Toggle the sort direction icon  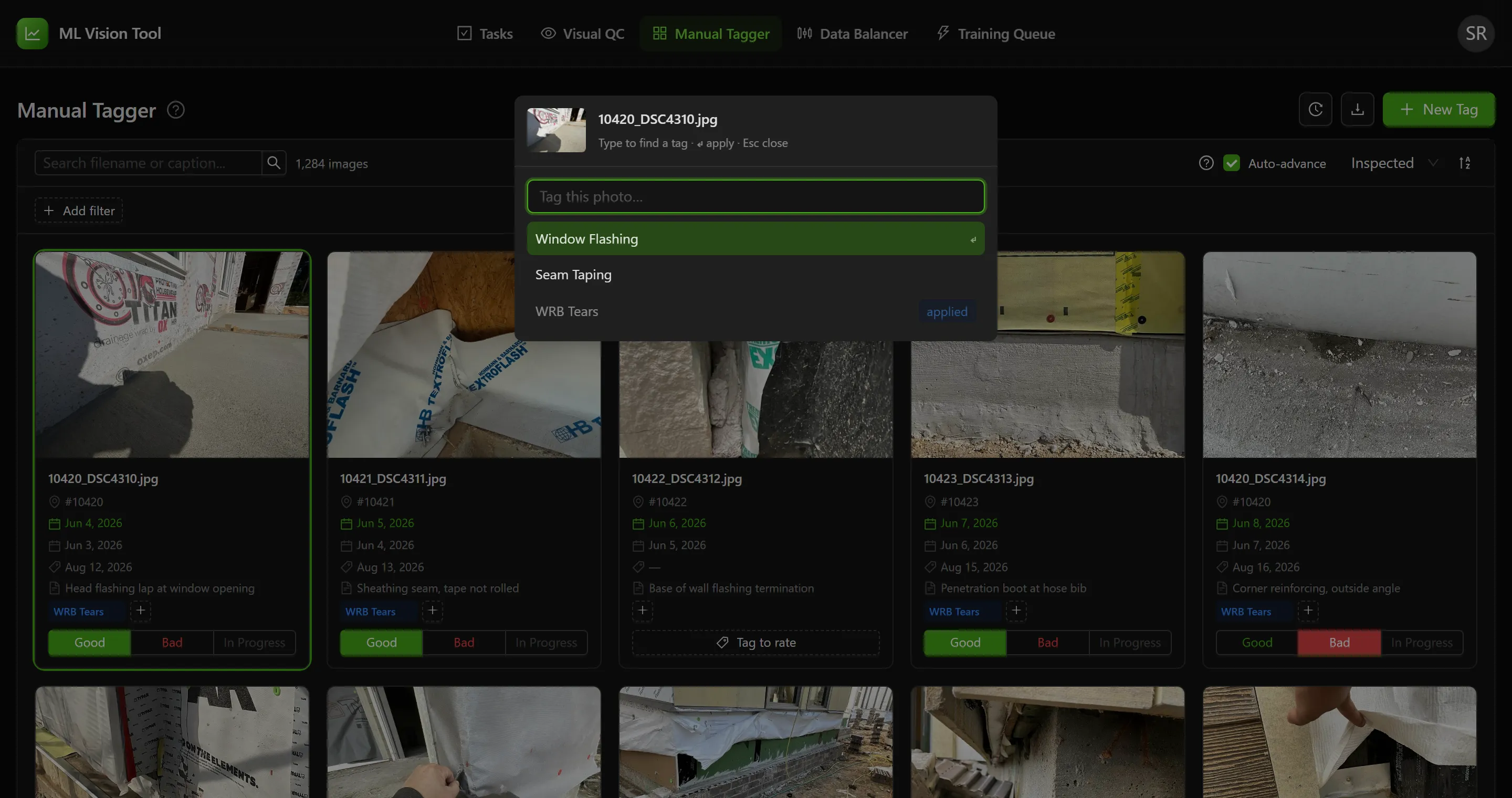[x=1464, y=163]
